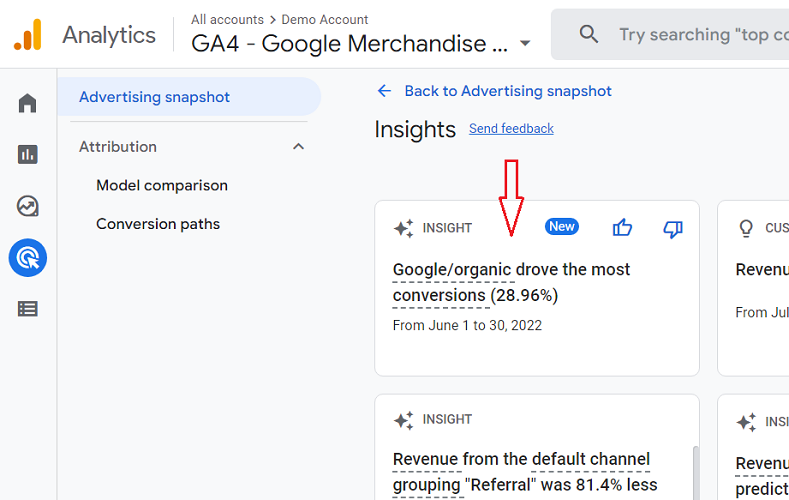This screenshot has height=500, width=789.
Task: Give thumbs up to Google/organic insight
Action: pyautogui.click(x=622, y=228)
